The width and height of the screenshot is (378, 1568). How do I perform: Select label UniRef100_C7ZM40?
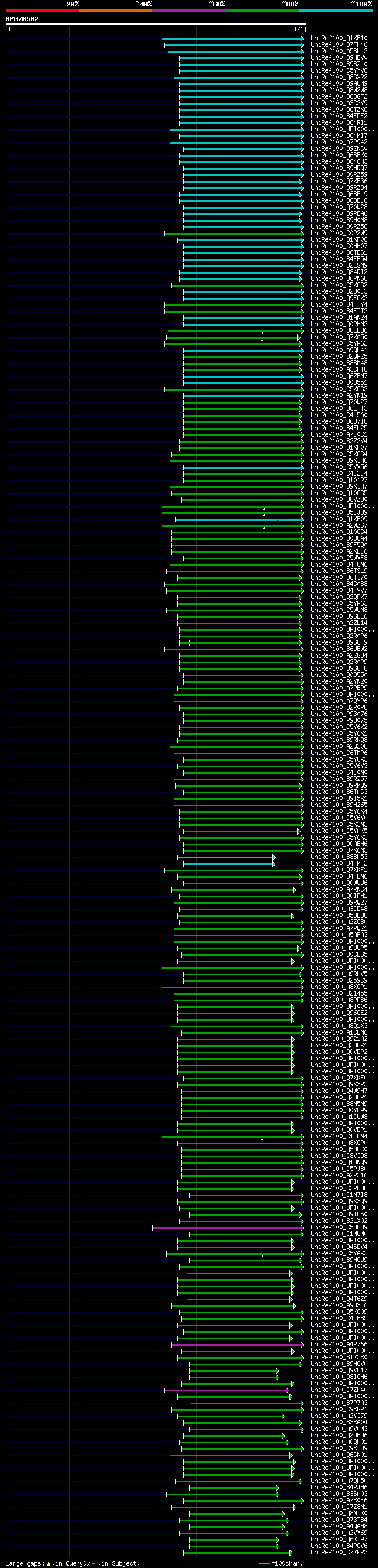(339, 1390)
